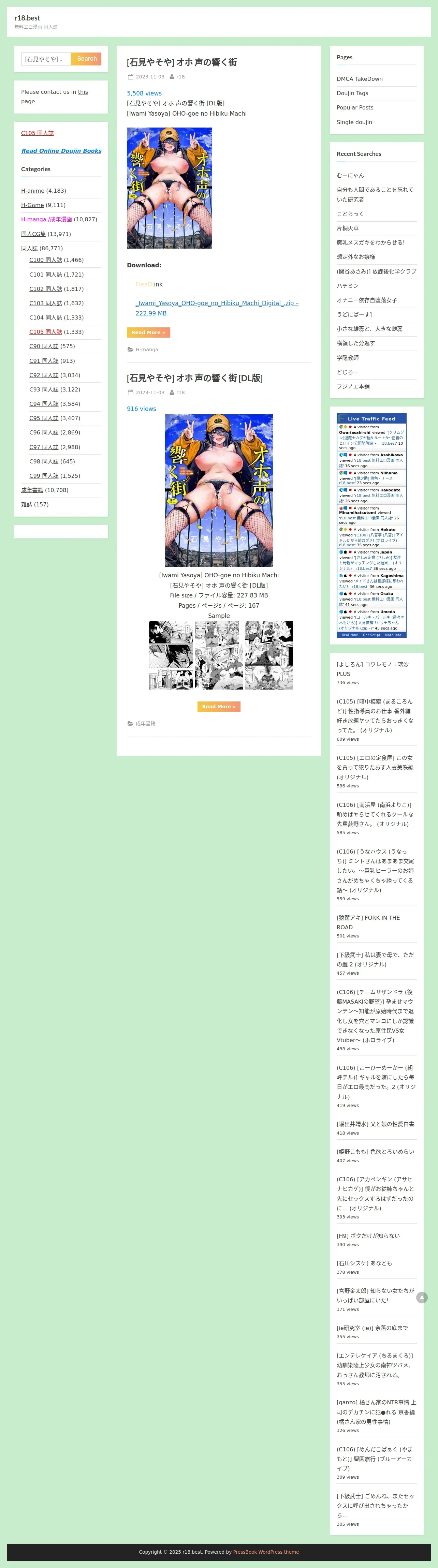The image size is (438, 1568).
Task: Click the recent search むーにゃん
Action: 350,175
